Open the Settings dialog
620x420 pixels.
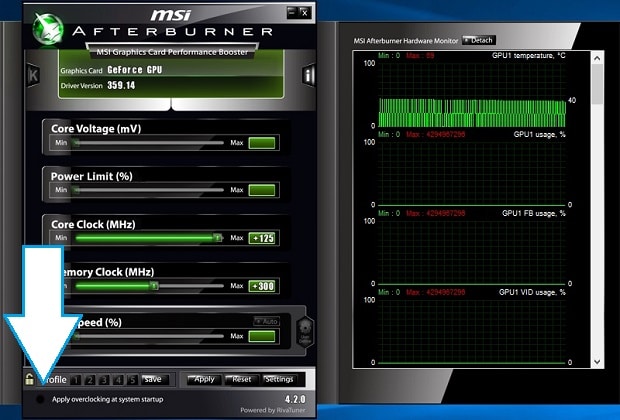coord(279,380)
